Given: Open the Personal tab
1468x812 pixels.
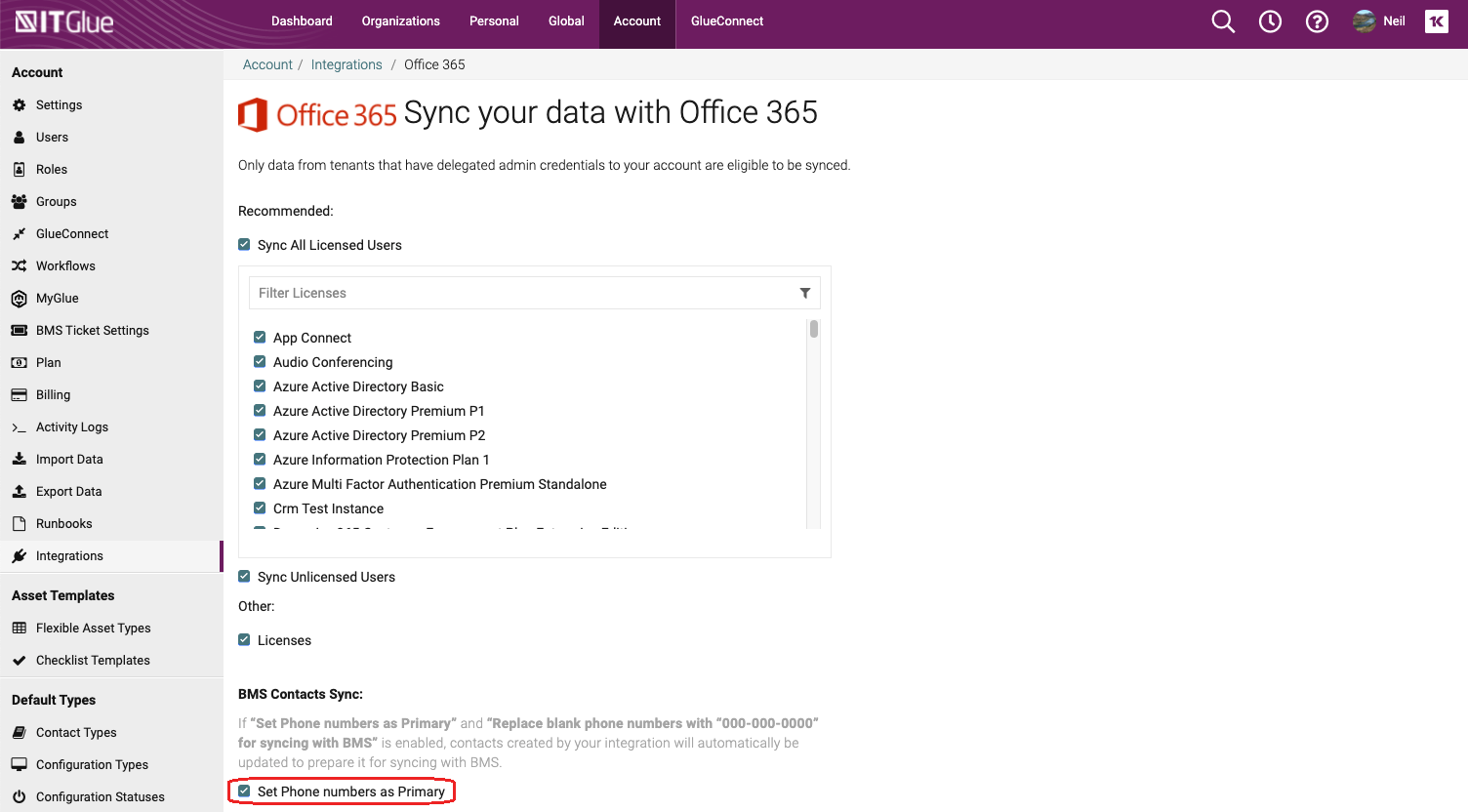Looking at the screenshot, I should point(494,21).
